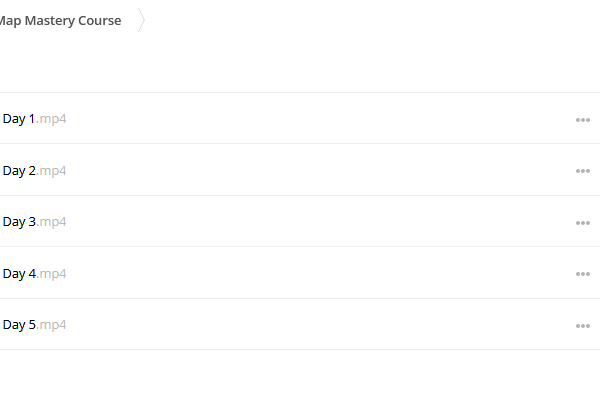Click the Day 4.mp4 file name

click(34, 274)
